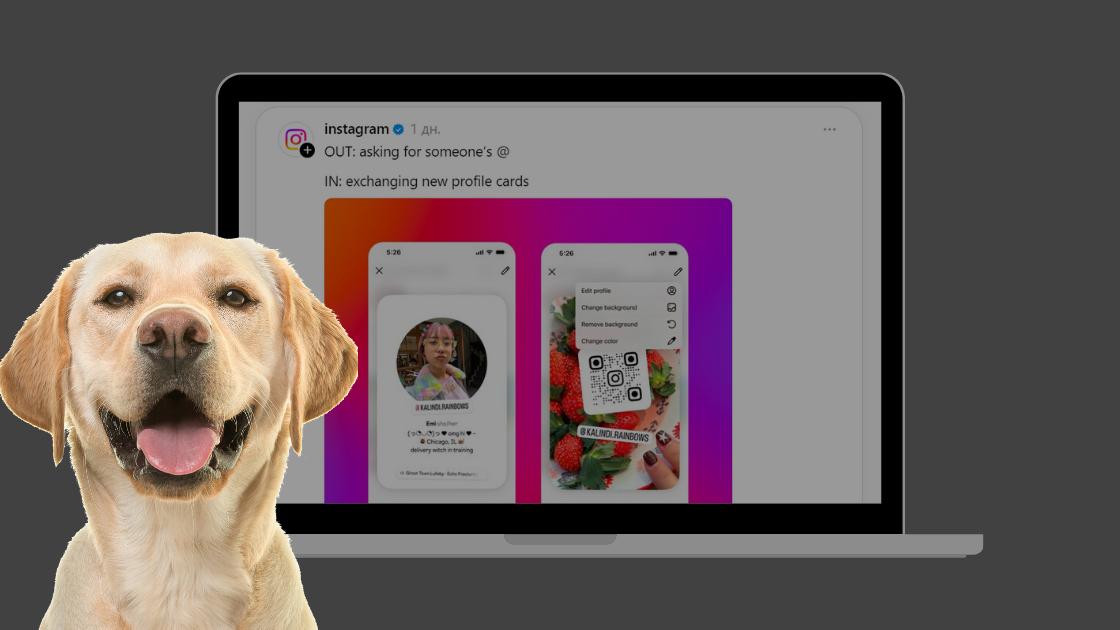Viewport: 1120px width, 630px height.
Task: Close the right phone screen with X
Action: [x=552, y=272]
